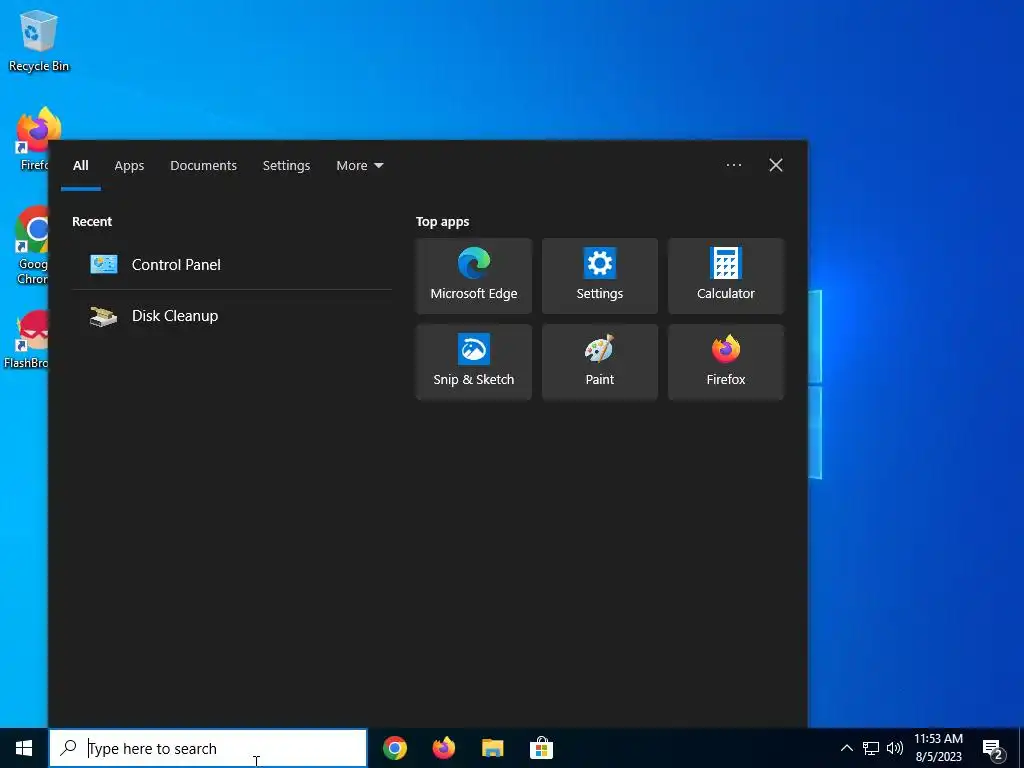Open network status tray icon

tap(871, 748)
